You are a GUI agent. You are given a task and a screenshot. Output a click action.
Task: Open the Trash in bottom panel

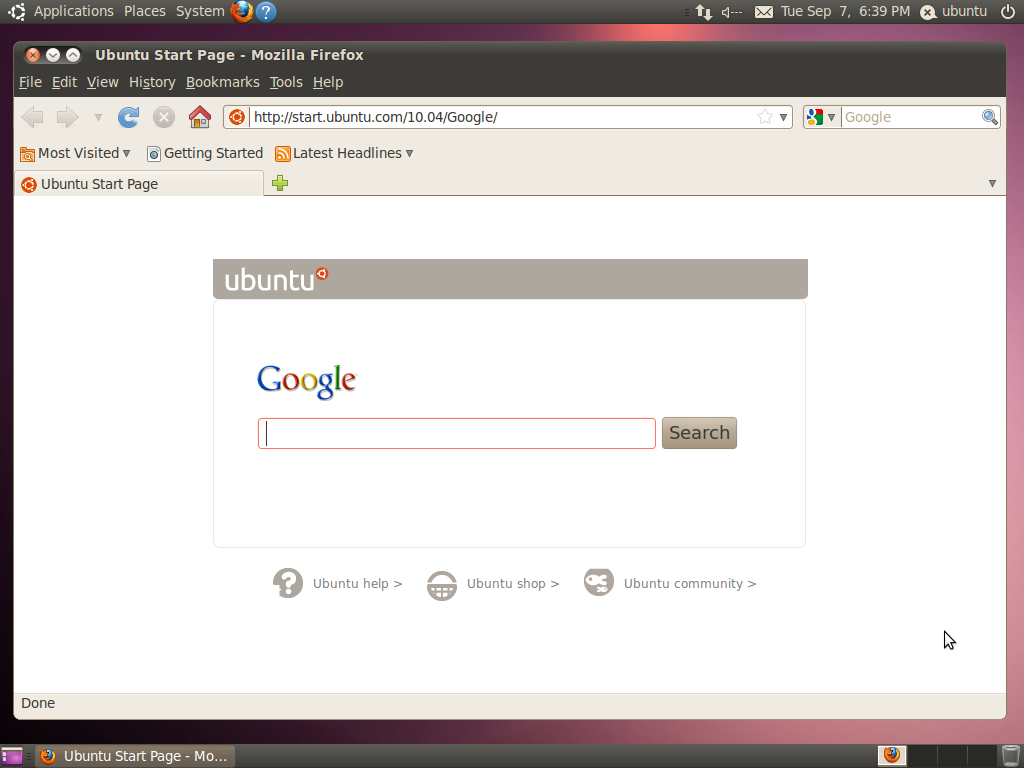(1010, 756)
